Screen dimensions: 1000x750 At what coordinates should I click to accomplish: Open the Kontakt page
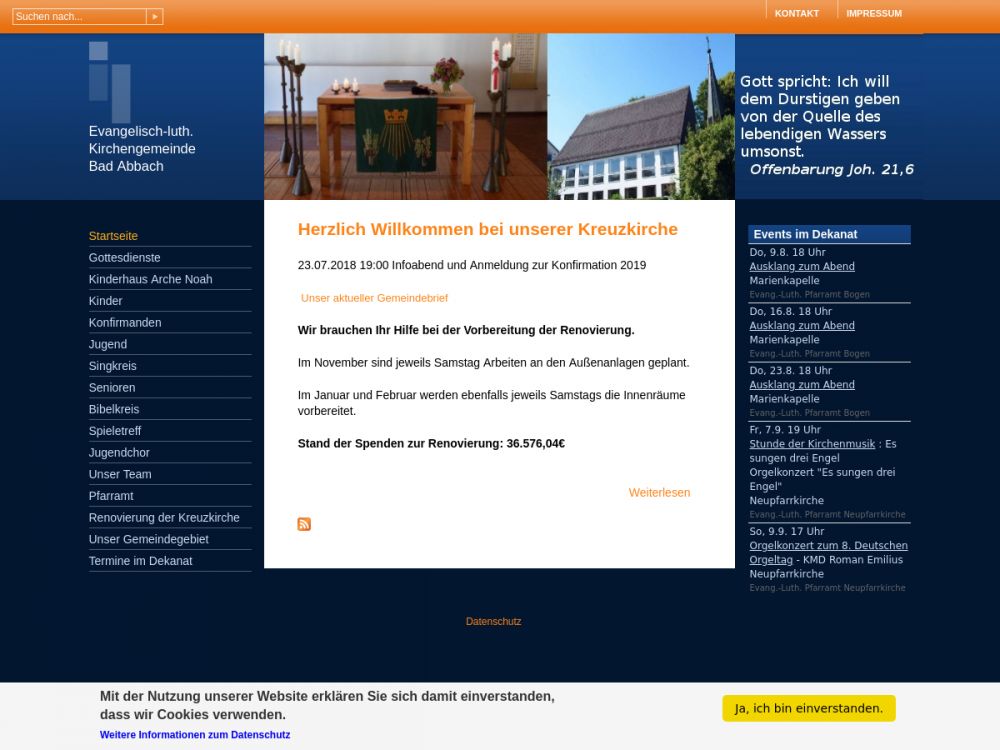coord(796,13)
